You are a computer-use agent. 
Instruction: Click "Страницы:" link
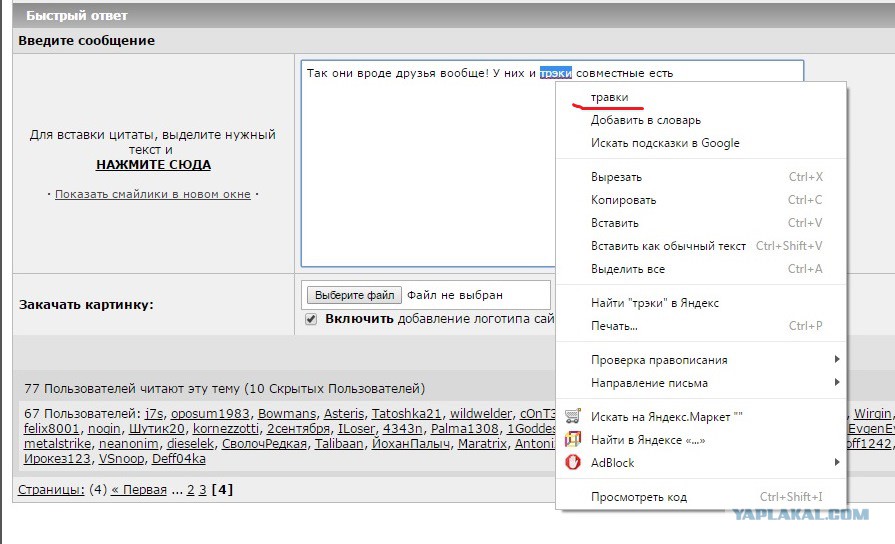point(51,490)
